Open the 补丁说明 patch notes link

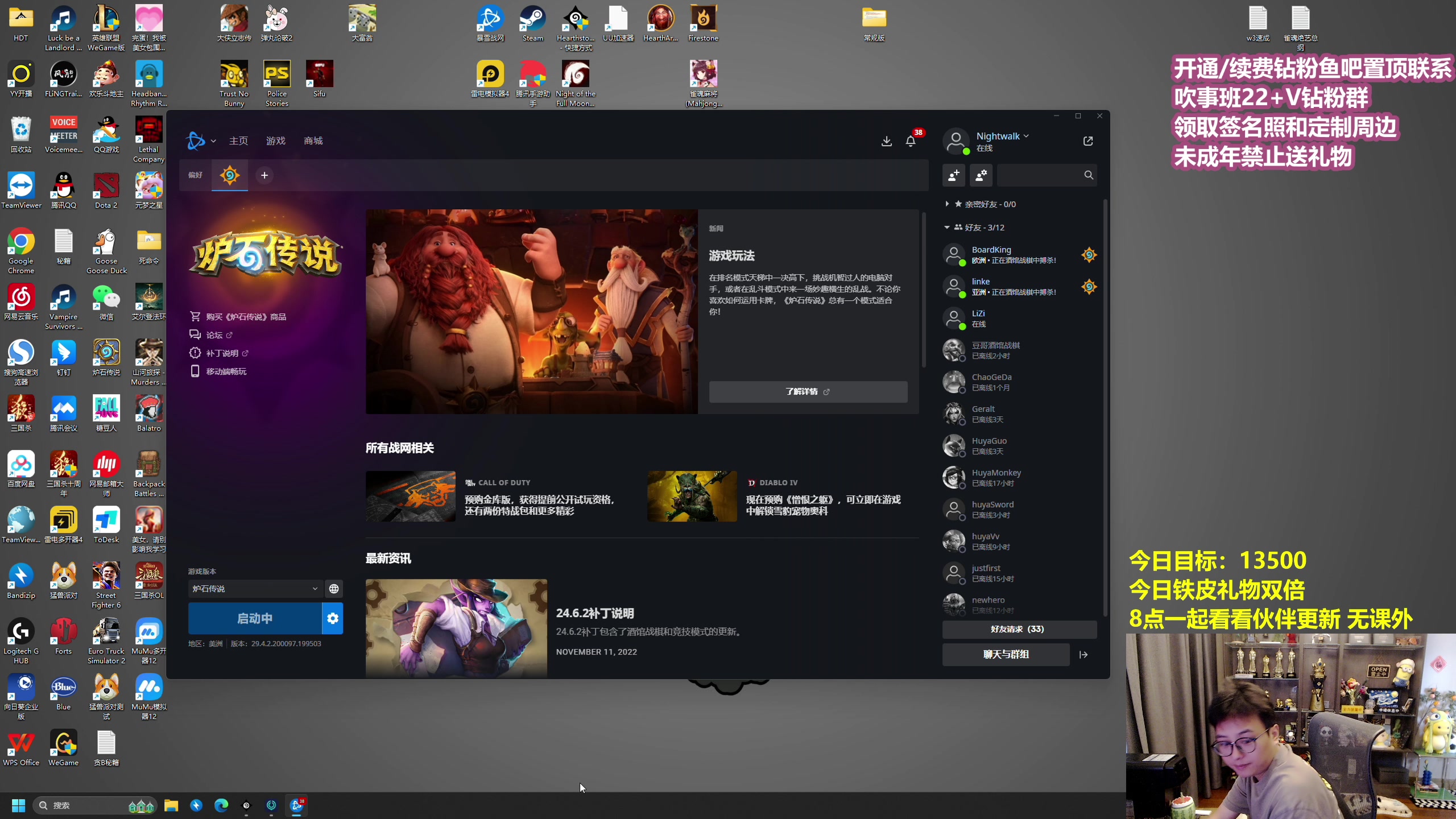click(x=219, y=353)
